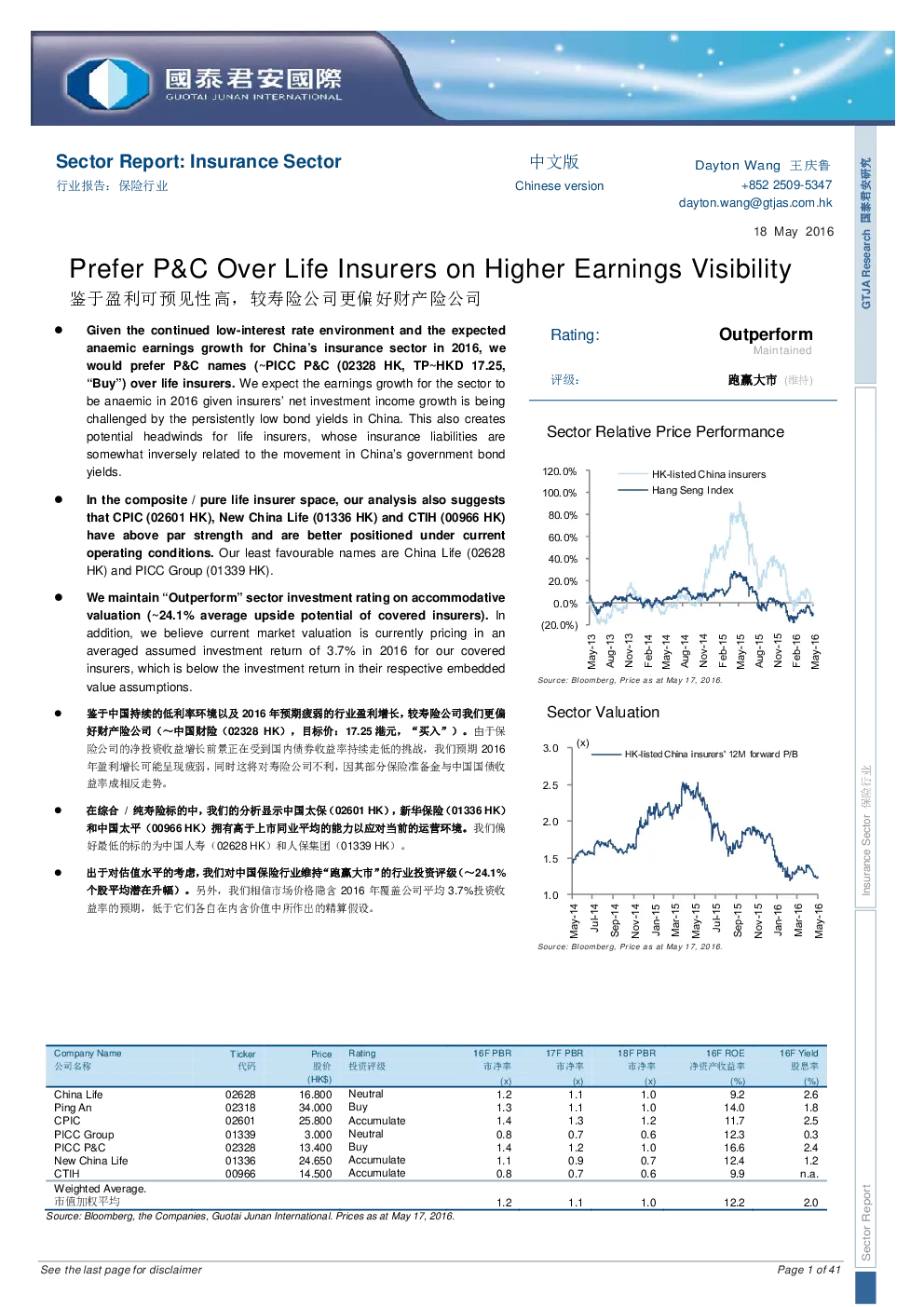Viewport: 924px width, 1307px height.
Task: Click the China Life row name
Action: pyautogui.click(x=78, y=1095)
